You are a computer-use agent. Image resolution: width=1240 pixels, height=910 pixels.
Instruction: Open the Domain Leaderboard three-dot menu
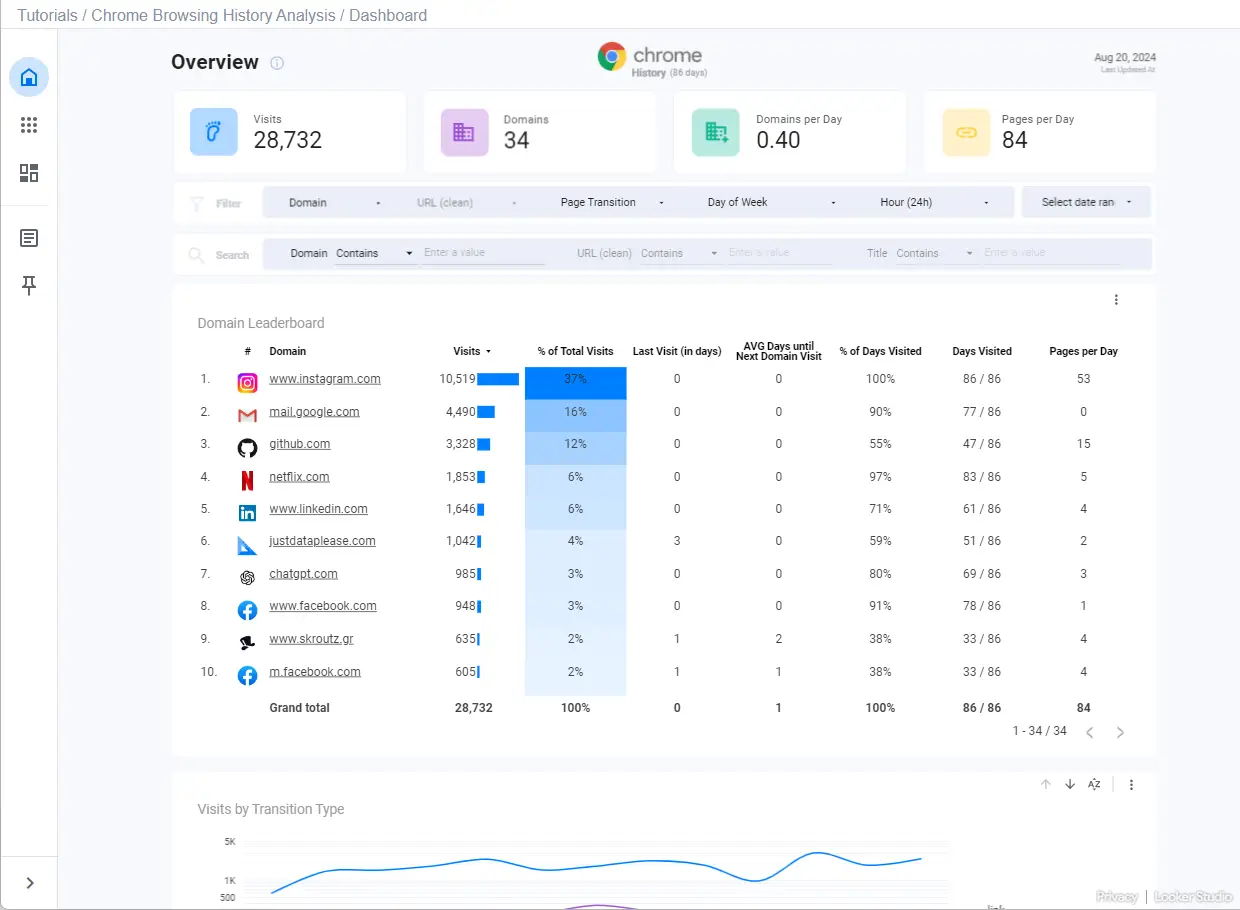coord(1116,300)
